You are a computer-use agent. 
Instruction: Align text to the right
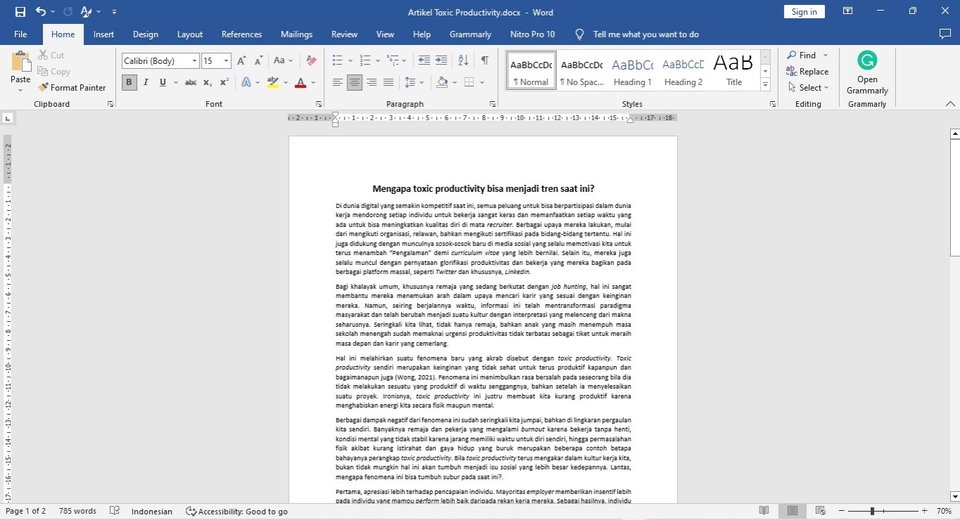click(x=371, y=82)
